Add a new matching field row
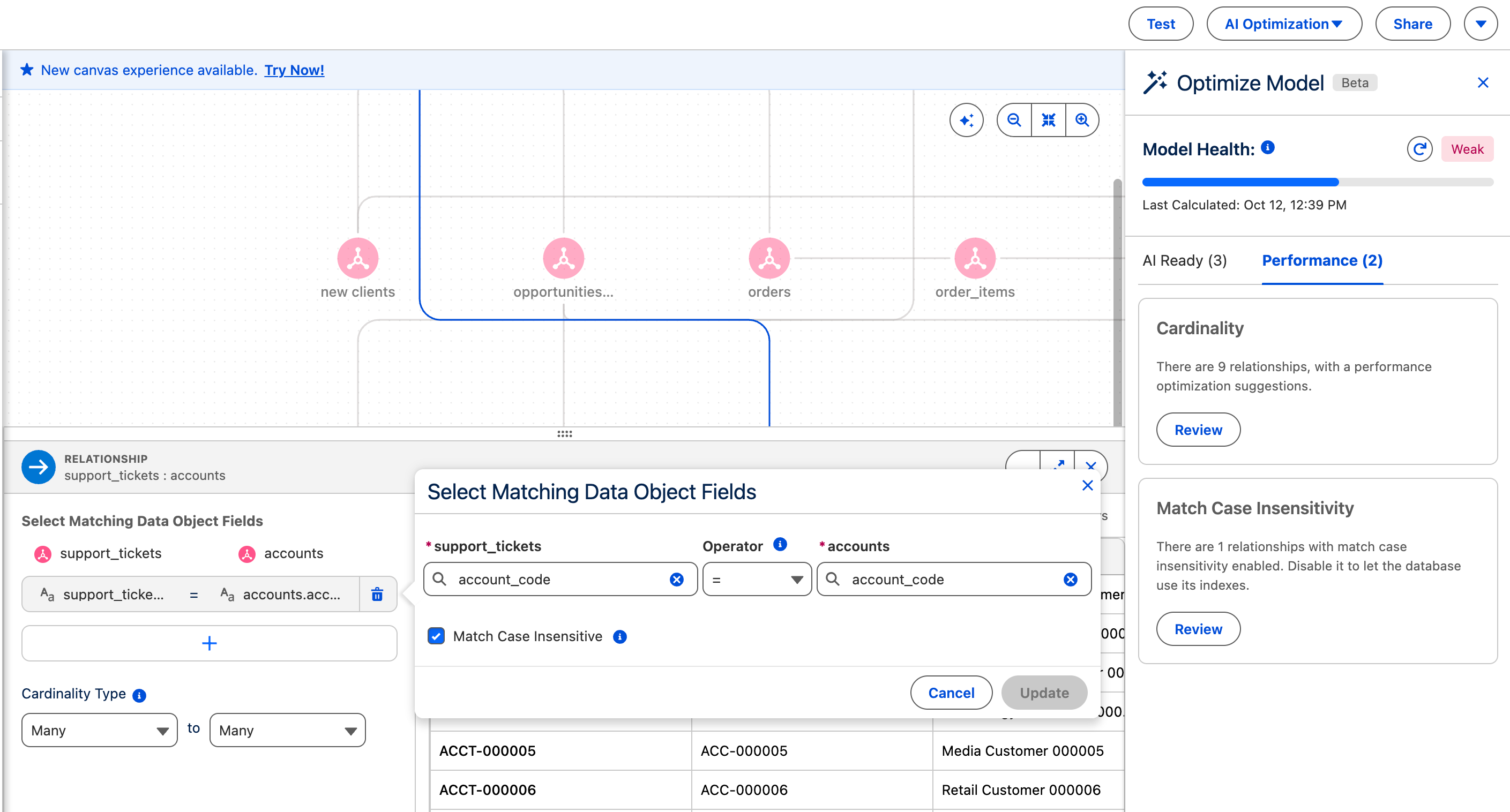Screen dimensions: 1510x812 click(210, 643)
